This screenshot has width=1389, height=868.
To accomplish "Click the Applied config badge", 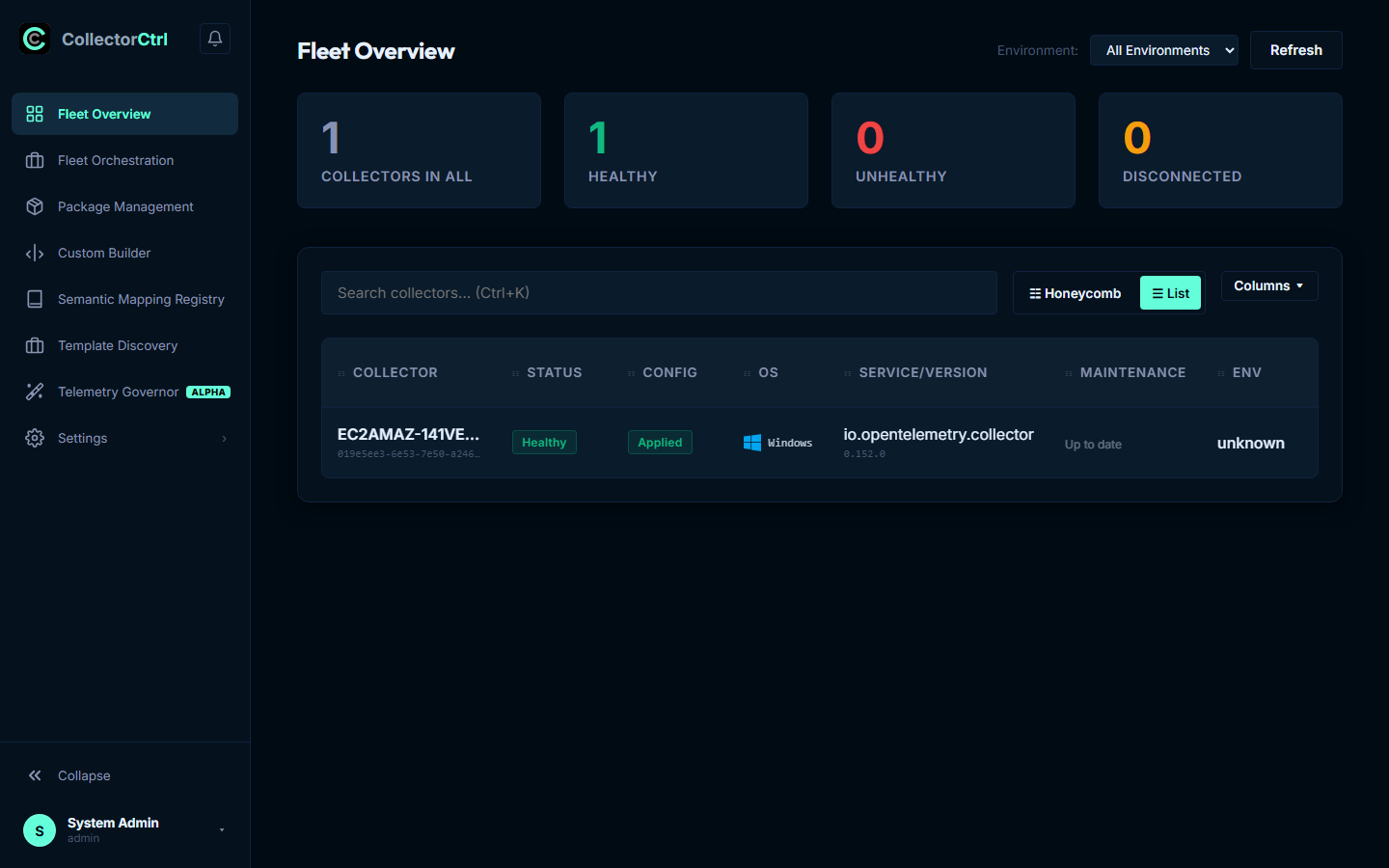I will tap(660, 443).
